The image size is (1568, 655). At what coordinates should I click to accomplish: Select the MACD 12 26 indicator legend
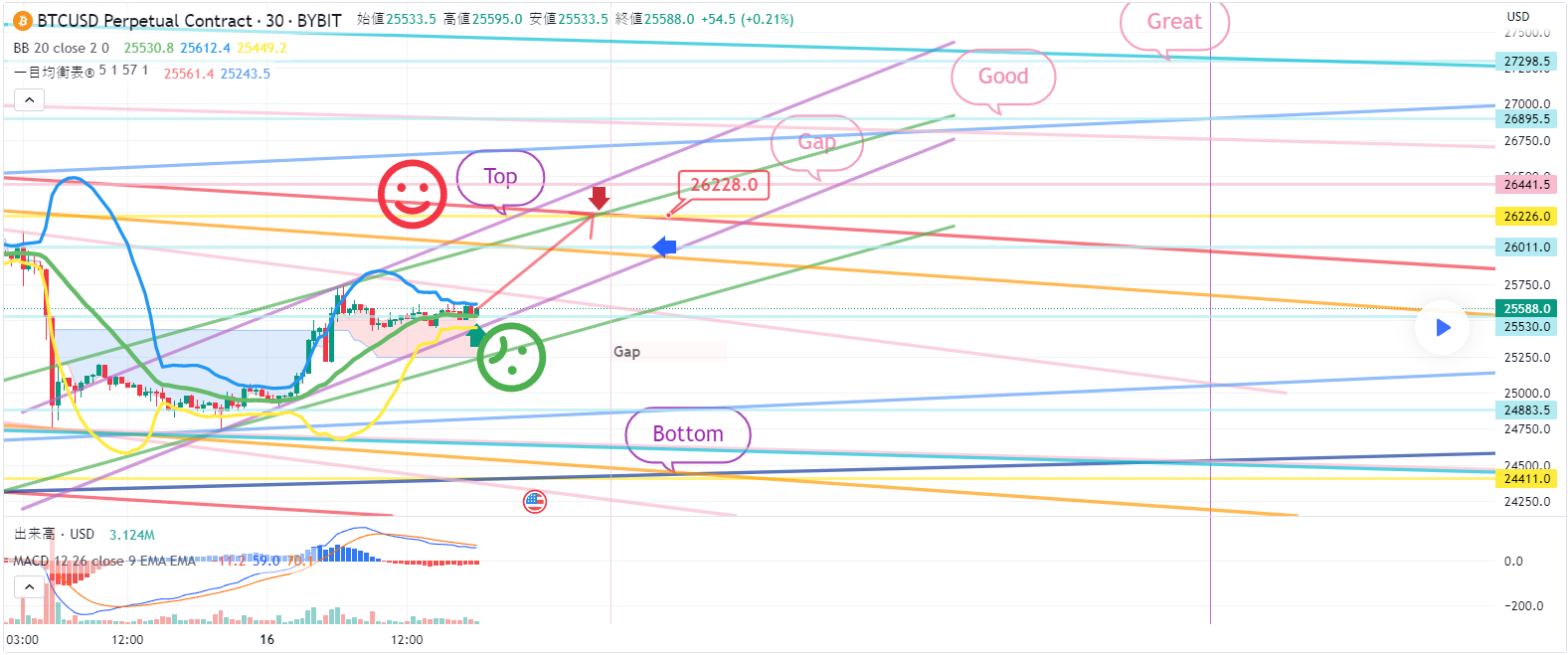(x=103, y=561)
